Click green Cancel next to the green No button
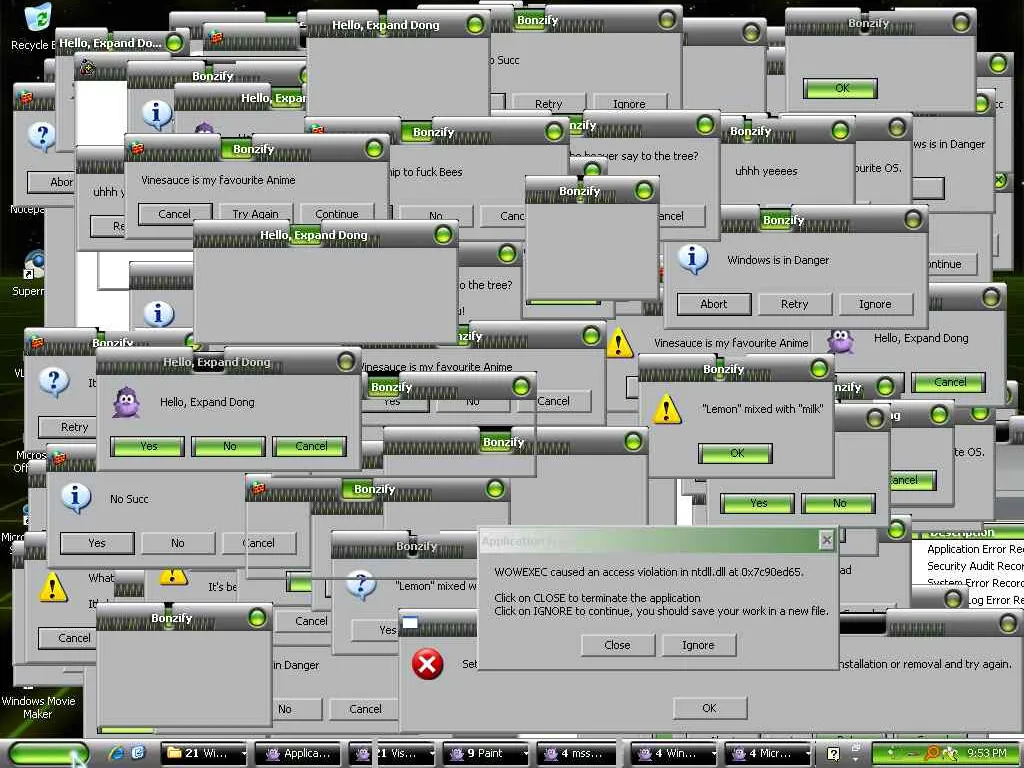1024x768 pixels. (x=311, y=446)
